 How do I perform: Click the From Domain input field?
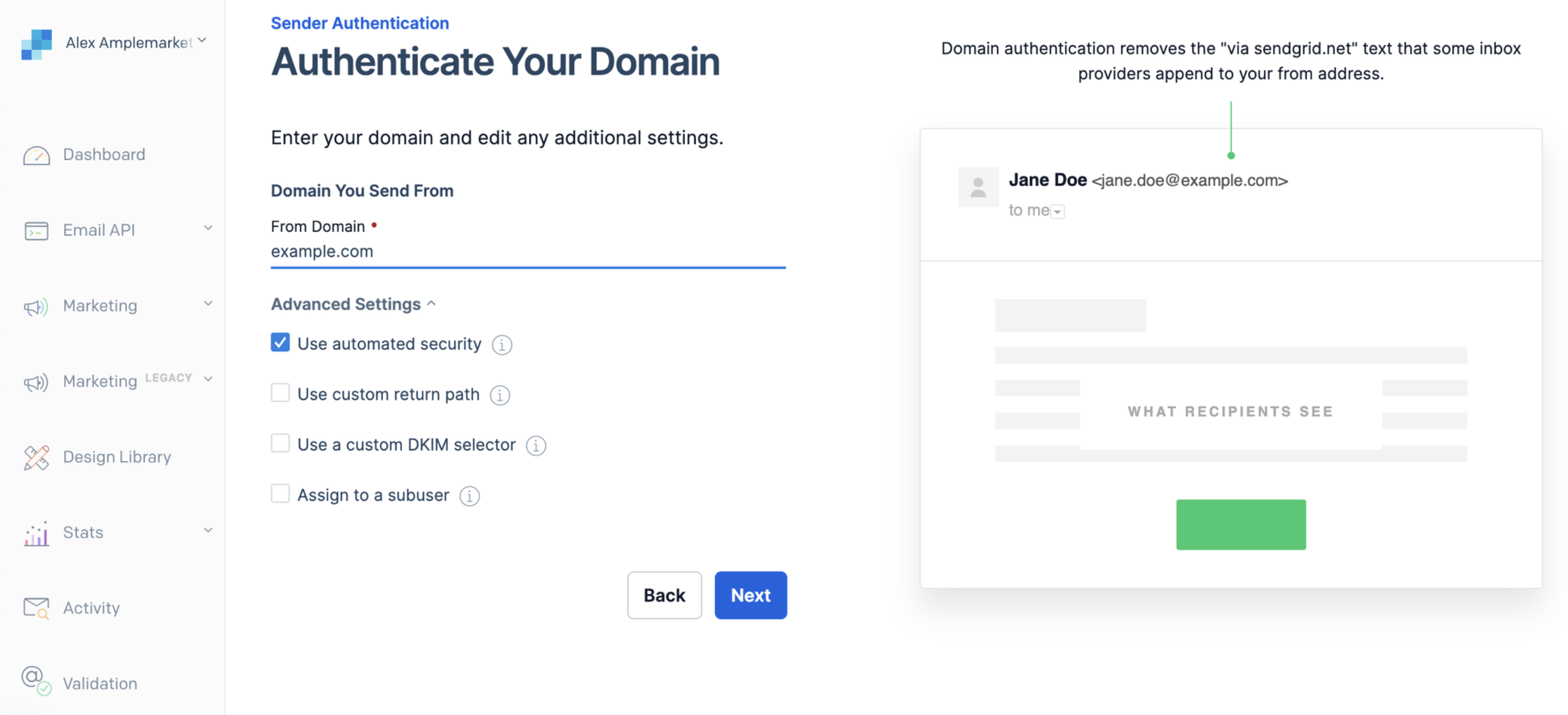pos(528,251)
